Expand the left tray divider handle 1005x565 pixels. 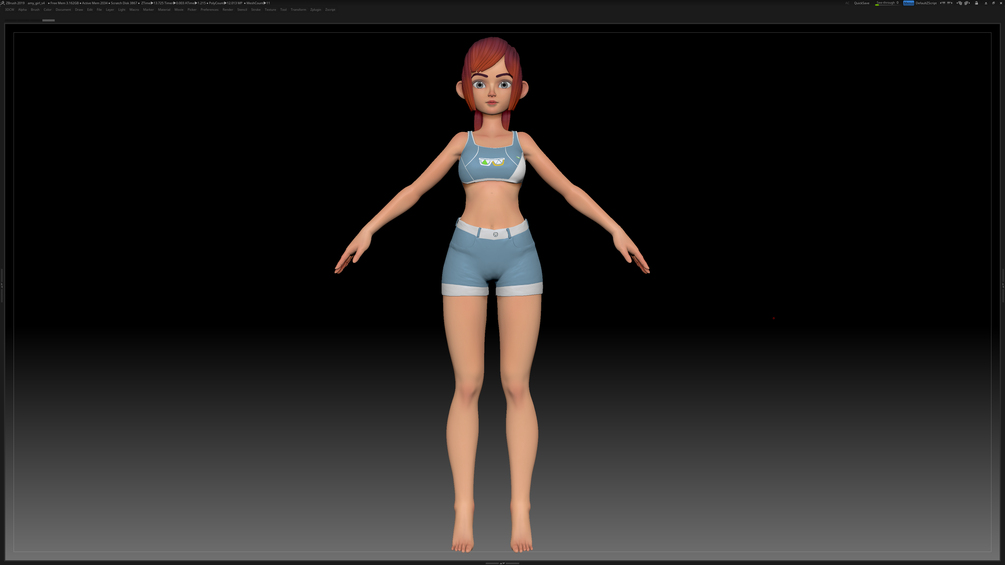2,285
